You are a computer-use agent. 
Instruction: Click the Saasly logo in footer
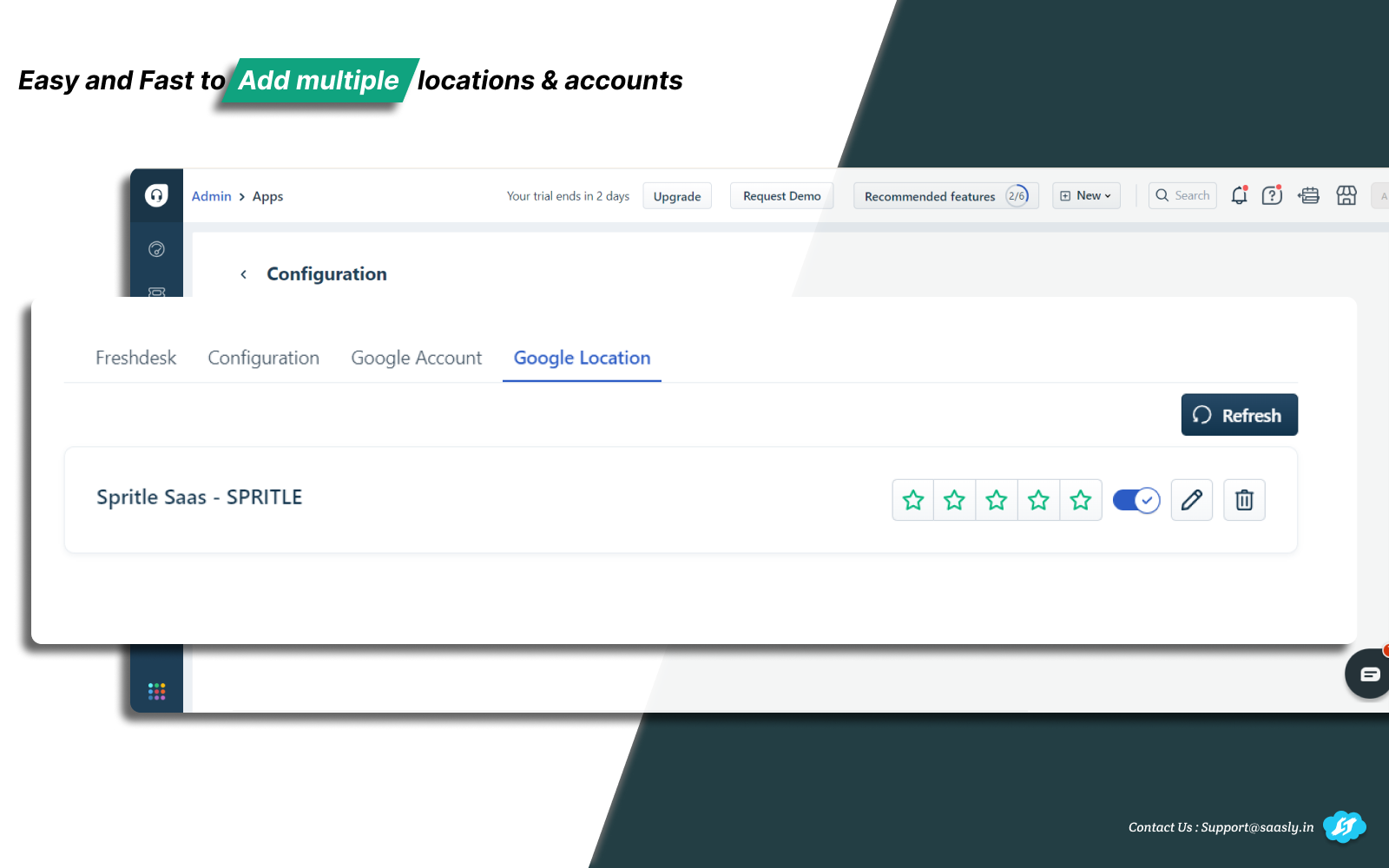click(x=1344, y=827)
